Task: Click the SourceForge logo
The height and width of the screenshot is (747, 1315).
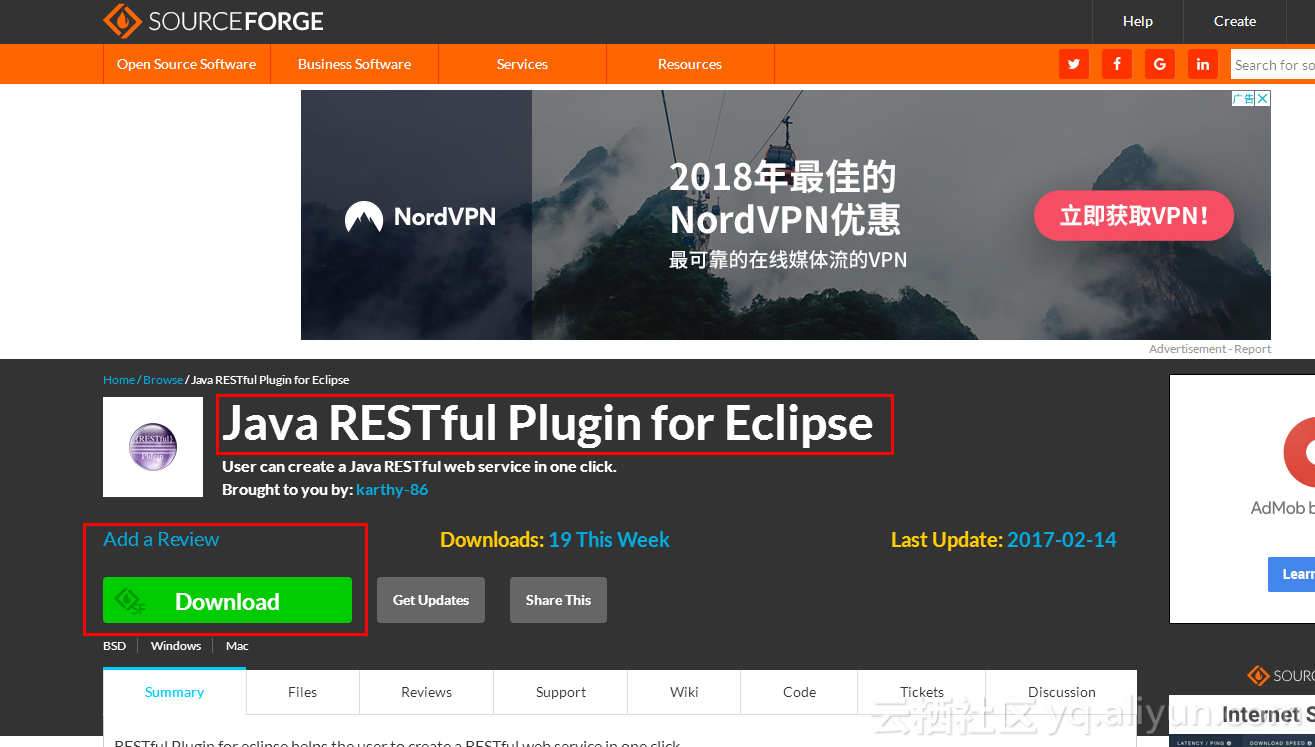Action: tap(213, 21)
